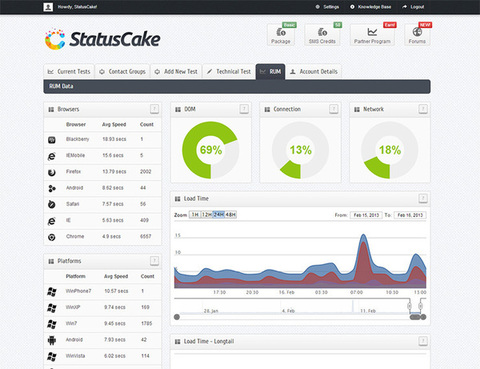Click the From date field
480x369 pixels.
[366, 215]
